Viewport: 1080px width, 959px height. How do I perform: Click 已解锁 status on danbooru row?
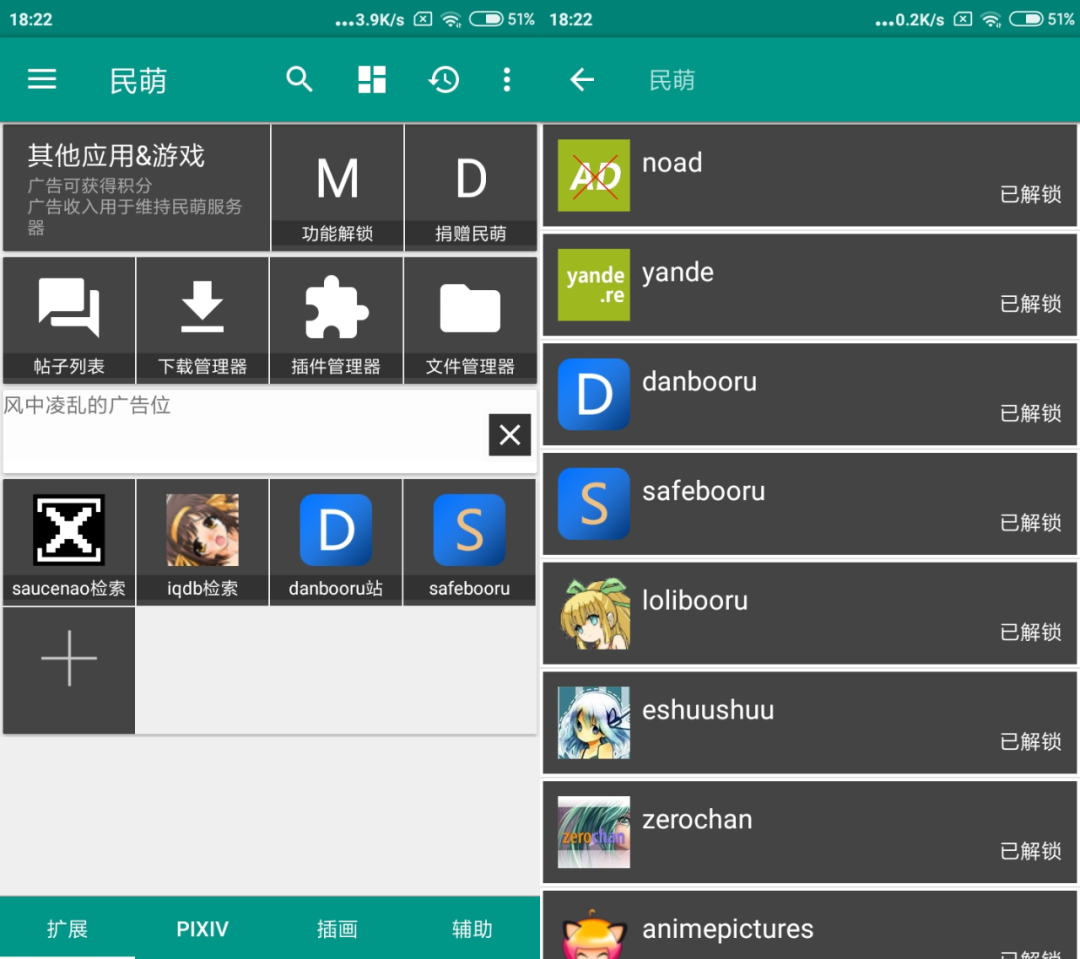tap(1030, 413)
